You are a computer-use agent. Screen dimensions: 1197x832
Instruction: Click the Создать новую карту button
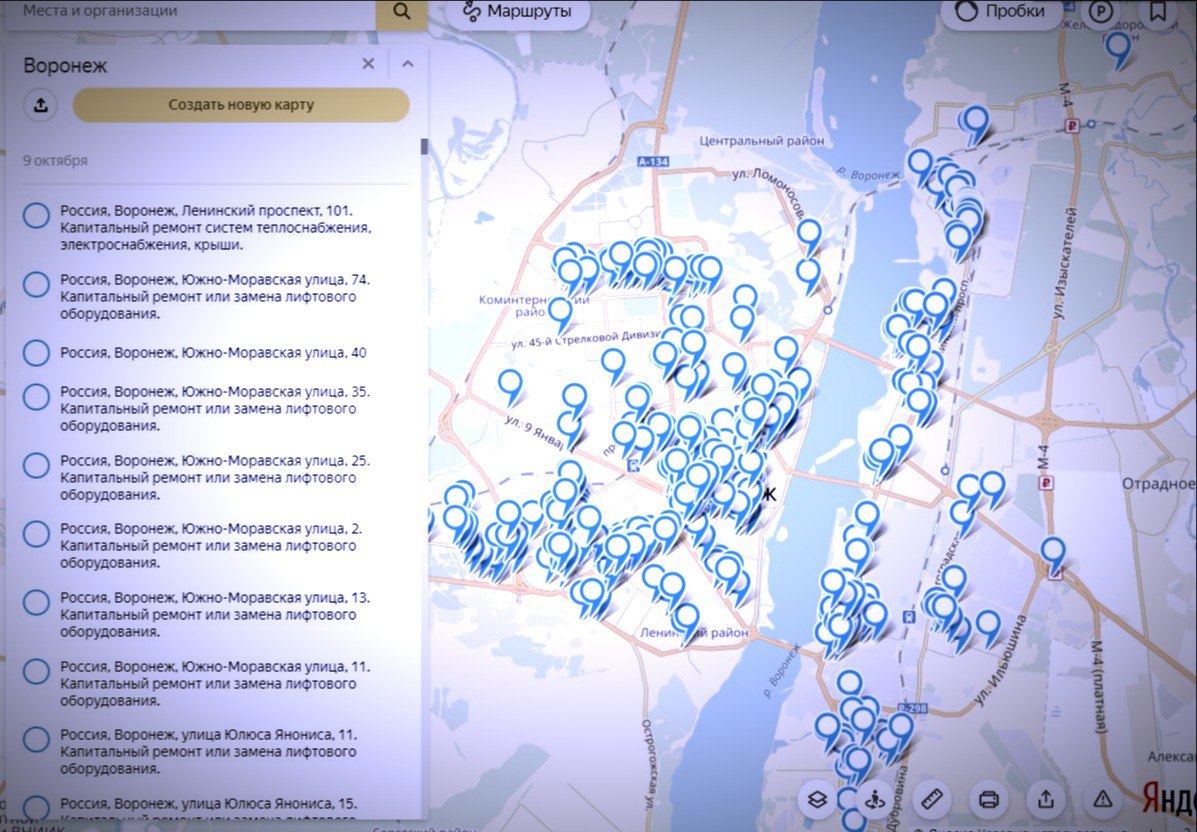coord(241,105)
